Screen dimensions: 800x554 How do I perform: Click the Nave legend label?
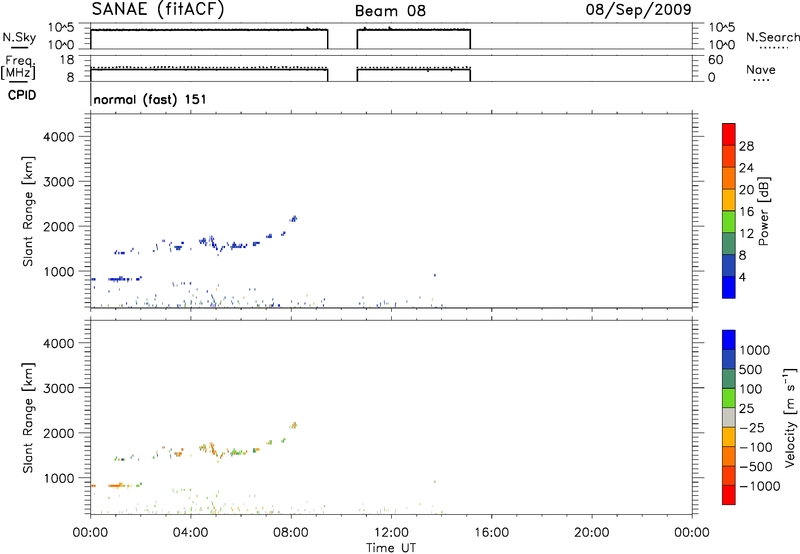click(x=761, y=69)
